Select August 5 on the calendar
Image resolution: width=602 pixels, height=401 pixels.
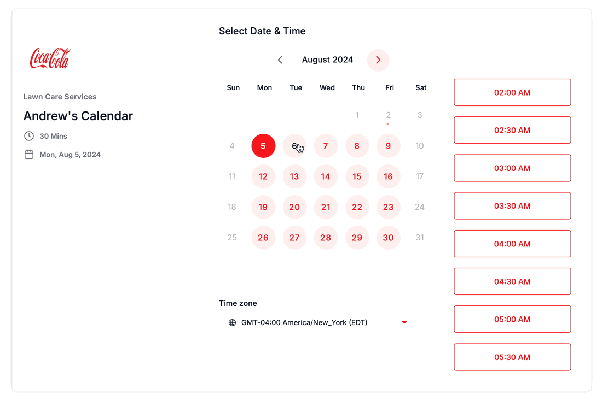click(x=263, y=146)
